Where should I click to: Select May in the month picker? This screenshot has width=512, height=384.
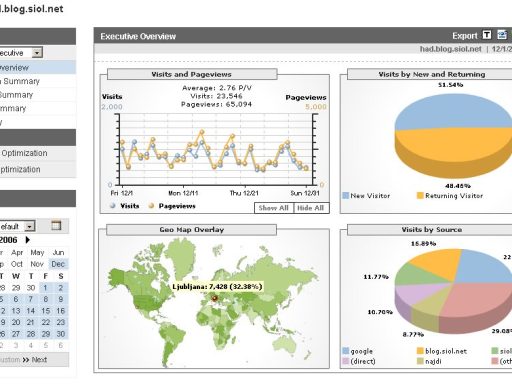click(37, 252)
